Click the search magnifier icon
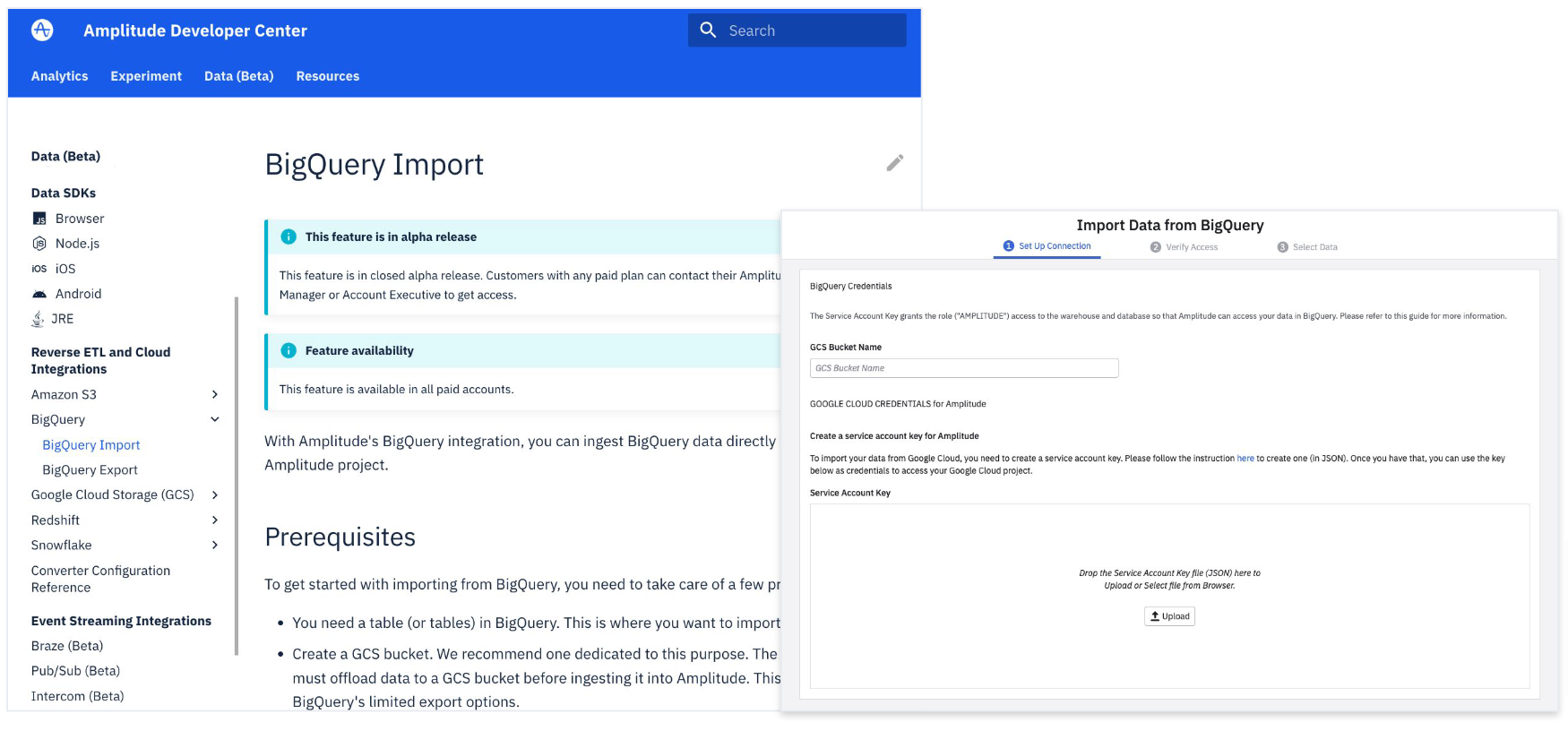Screen dimensions: 1568x731 point(708,30)
